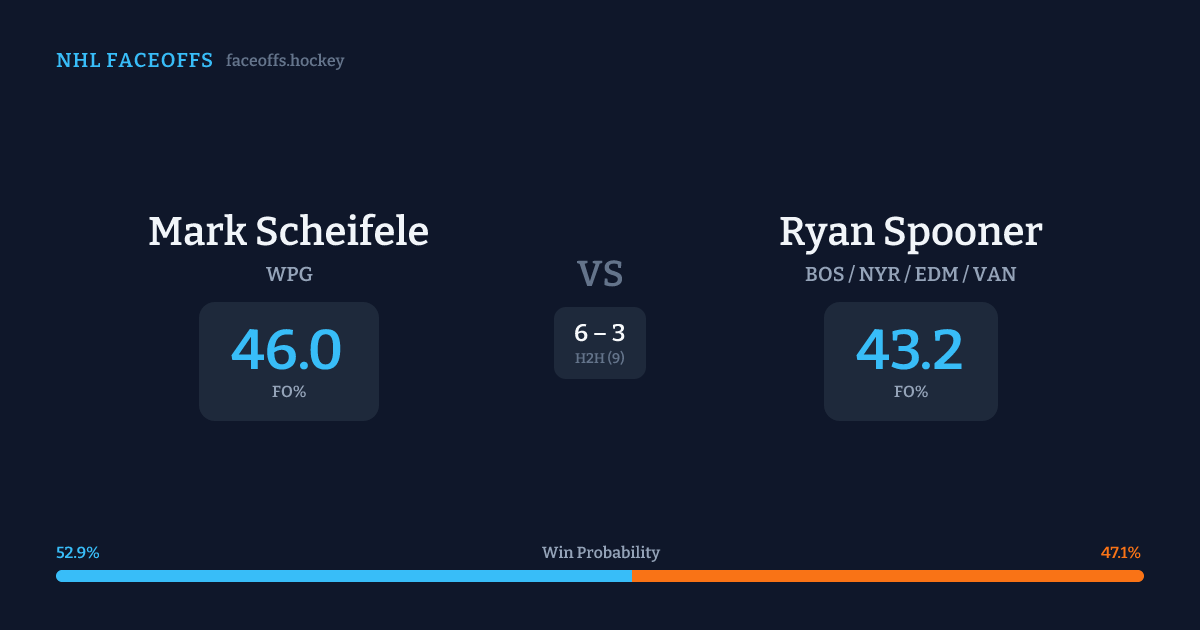Click the large 46.0 number

click(287, 350)
